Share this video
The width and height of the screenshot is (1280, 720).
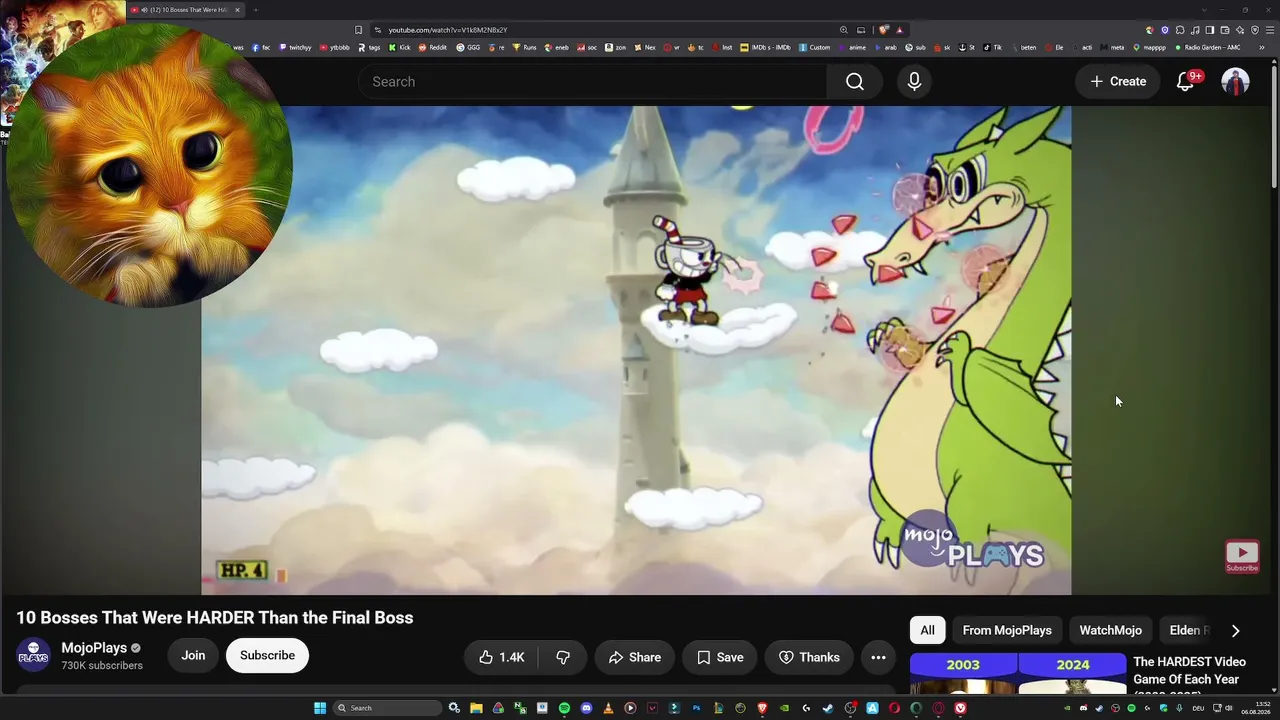coord(635,657)
